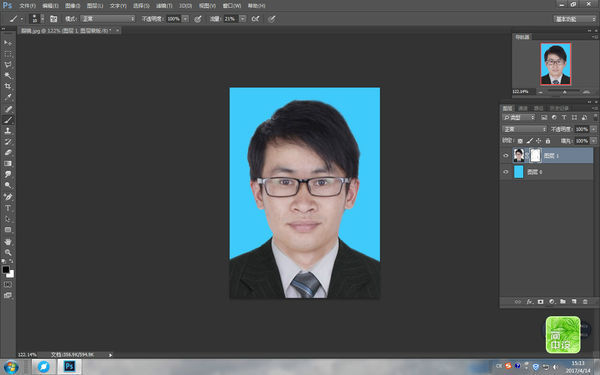Change the screen mode button
The width and height of the screenshot is (600, 375).
point(8,295)
